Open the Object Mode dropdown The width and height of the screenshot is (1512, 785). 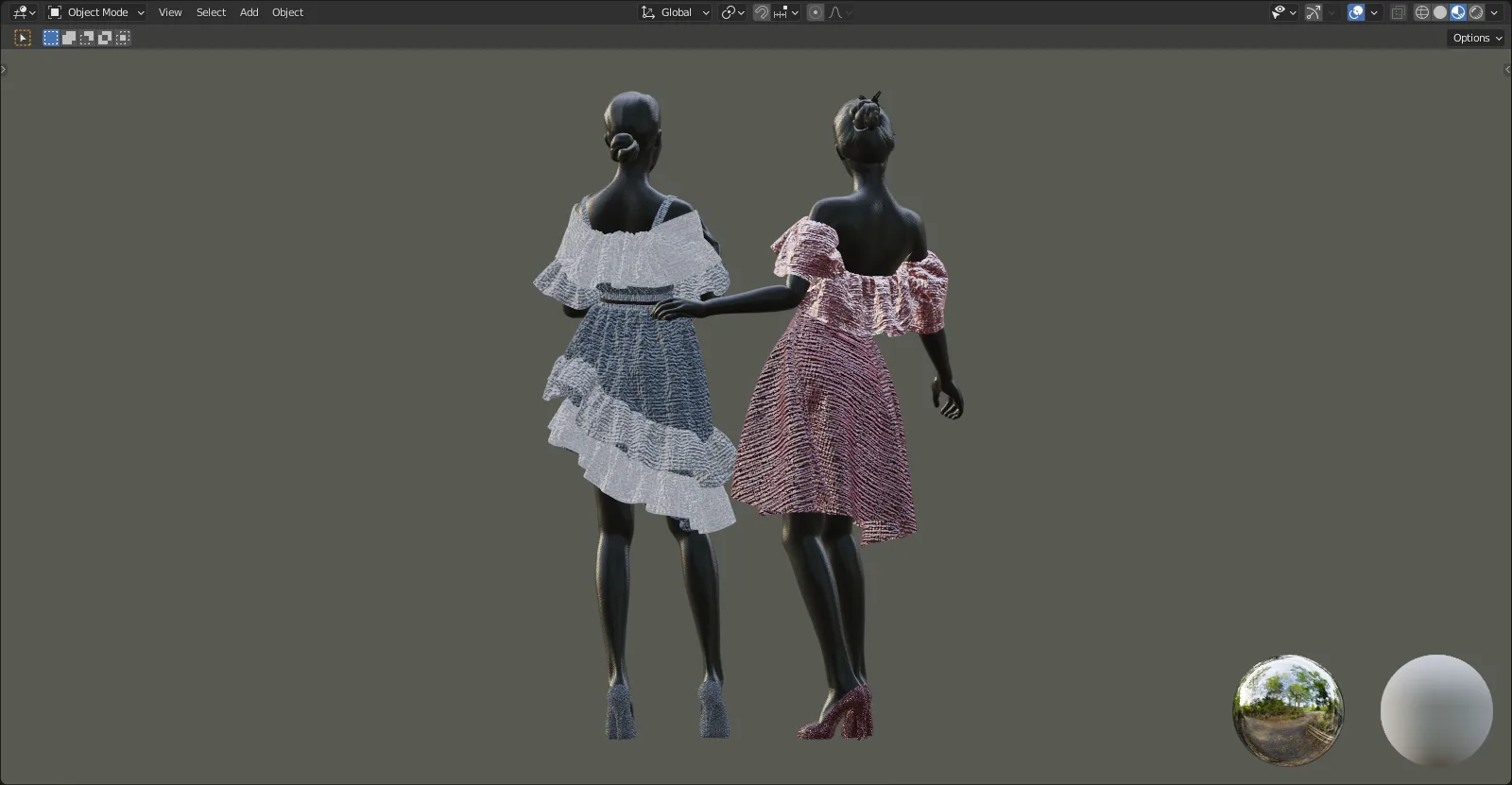(x=96, y=12)
